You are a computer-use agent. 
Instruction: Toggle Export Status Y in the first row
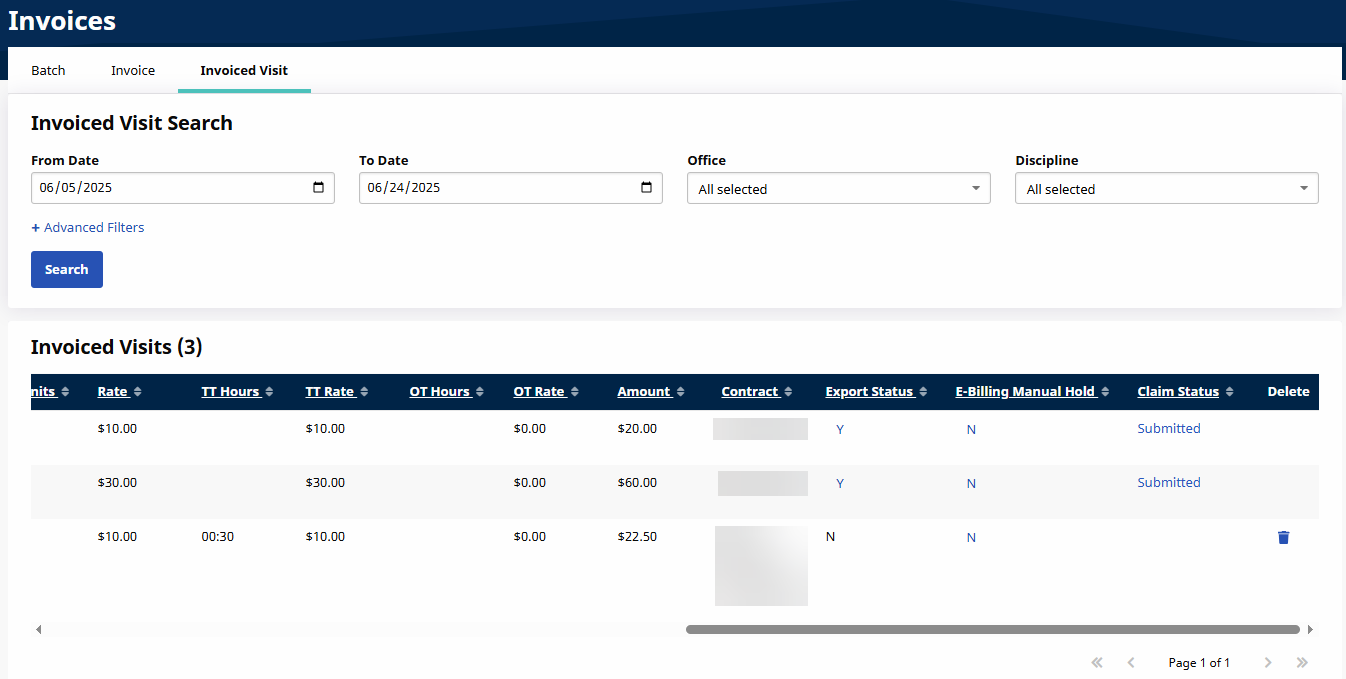coord(839,430)
